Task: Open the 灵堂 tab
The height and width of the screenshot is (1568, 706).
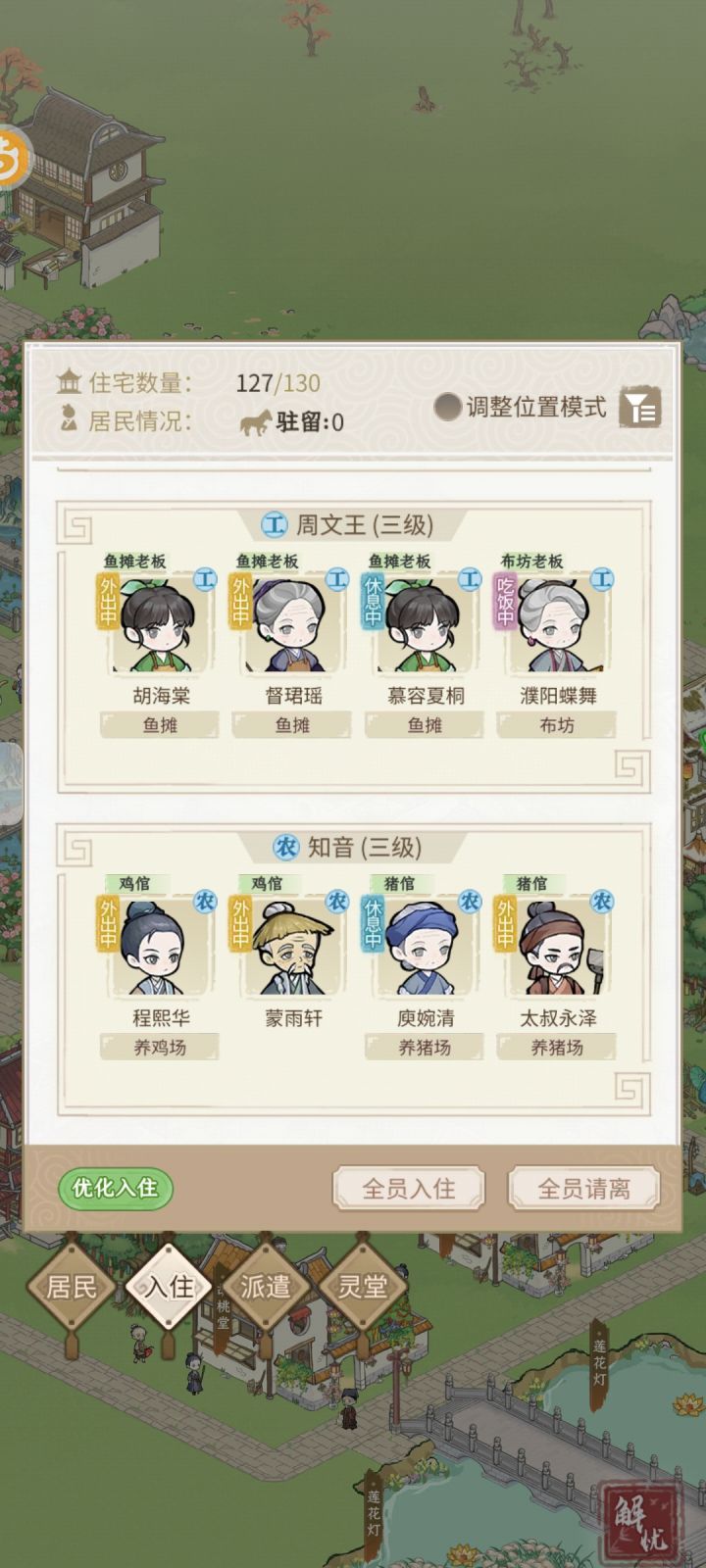Action: pos(362,1286)
